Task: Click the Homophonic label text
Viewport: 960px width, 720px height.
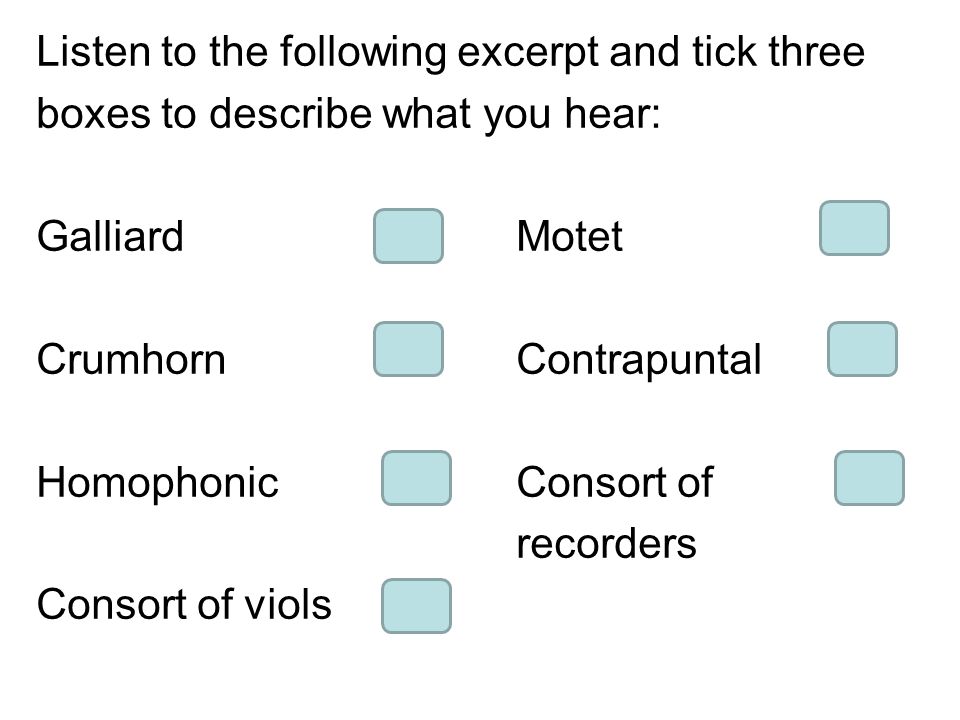Action: (x=157, y=484)
